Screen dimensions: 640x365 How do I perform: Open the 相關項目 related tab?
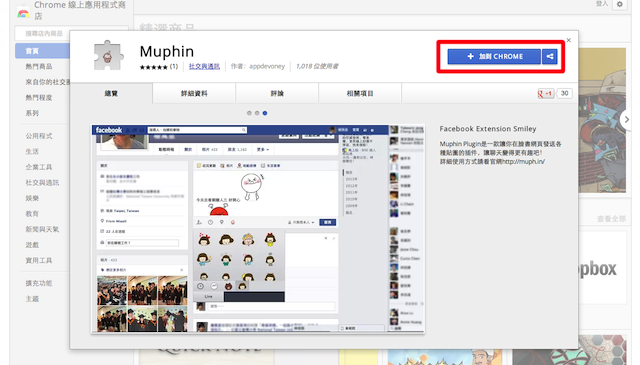click(x=360, y=93)
